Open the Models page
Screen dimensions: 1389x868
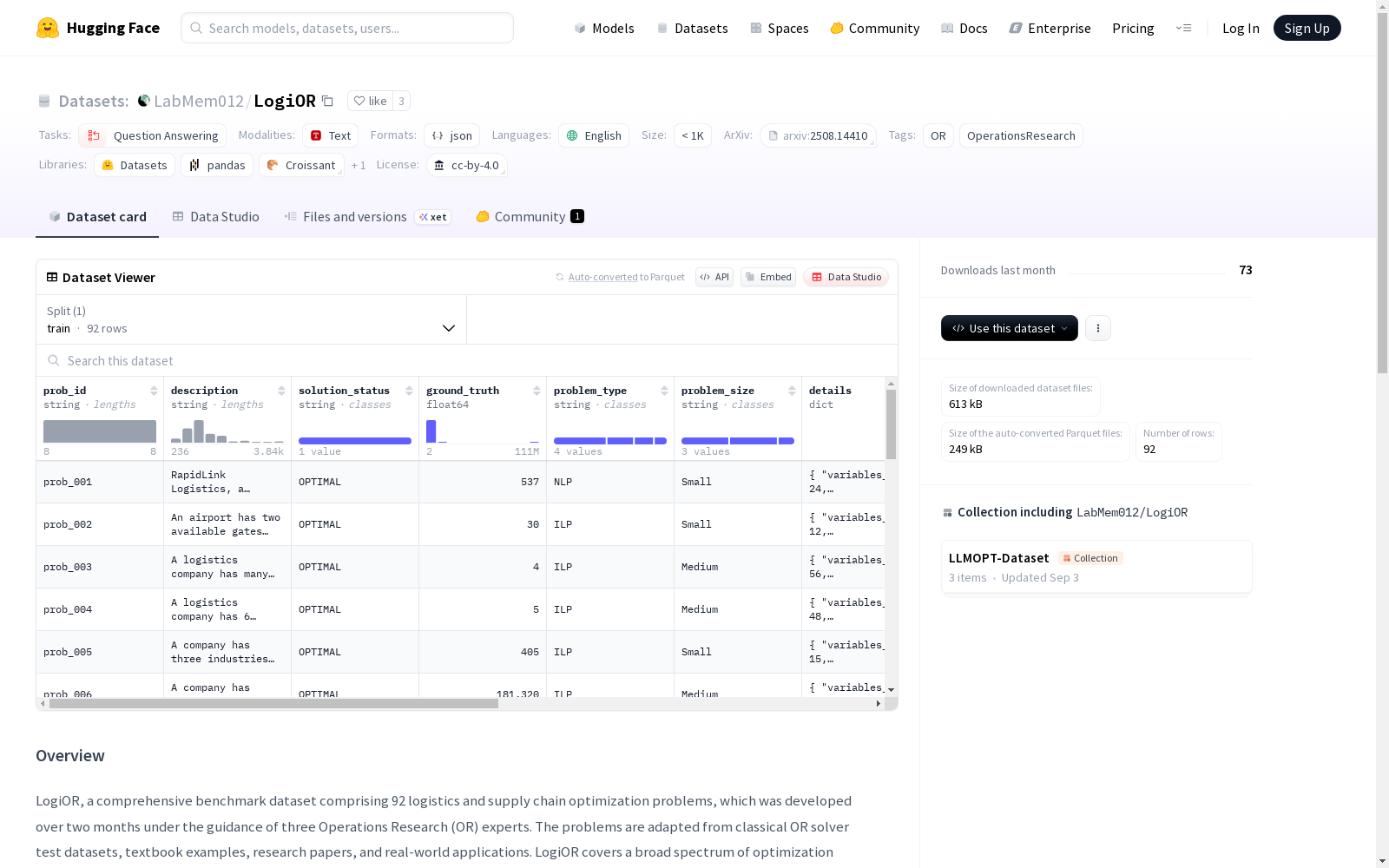pyautogui.click(x=604, y=28)
